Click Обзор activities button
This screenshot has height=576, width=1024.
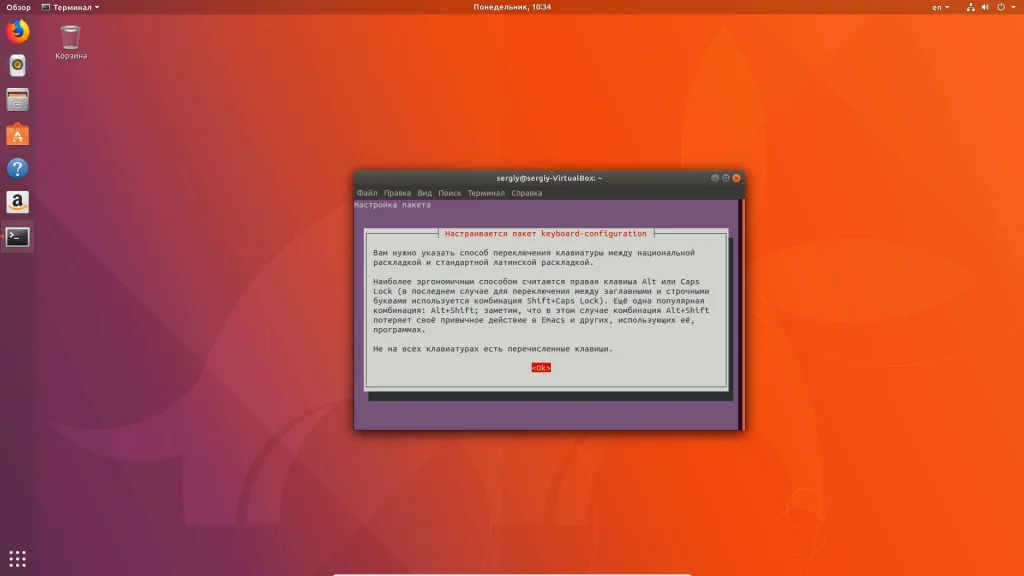click(x=18, y=7)
